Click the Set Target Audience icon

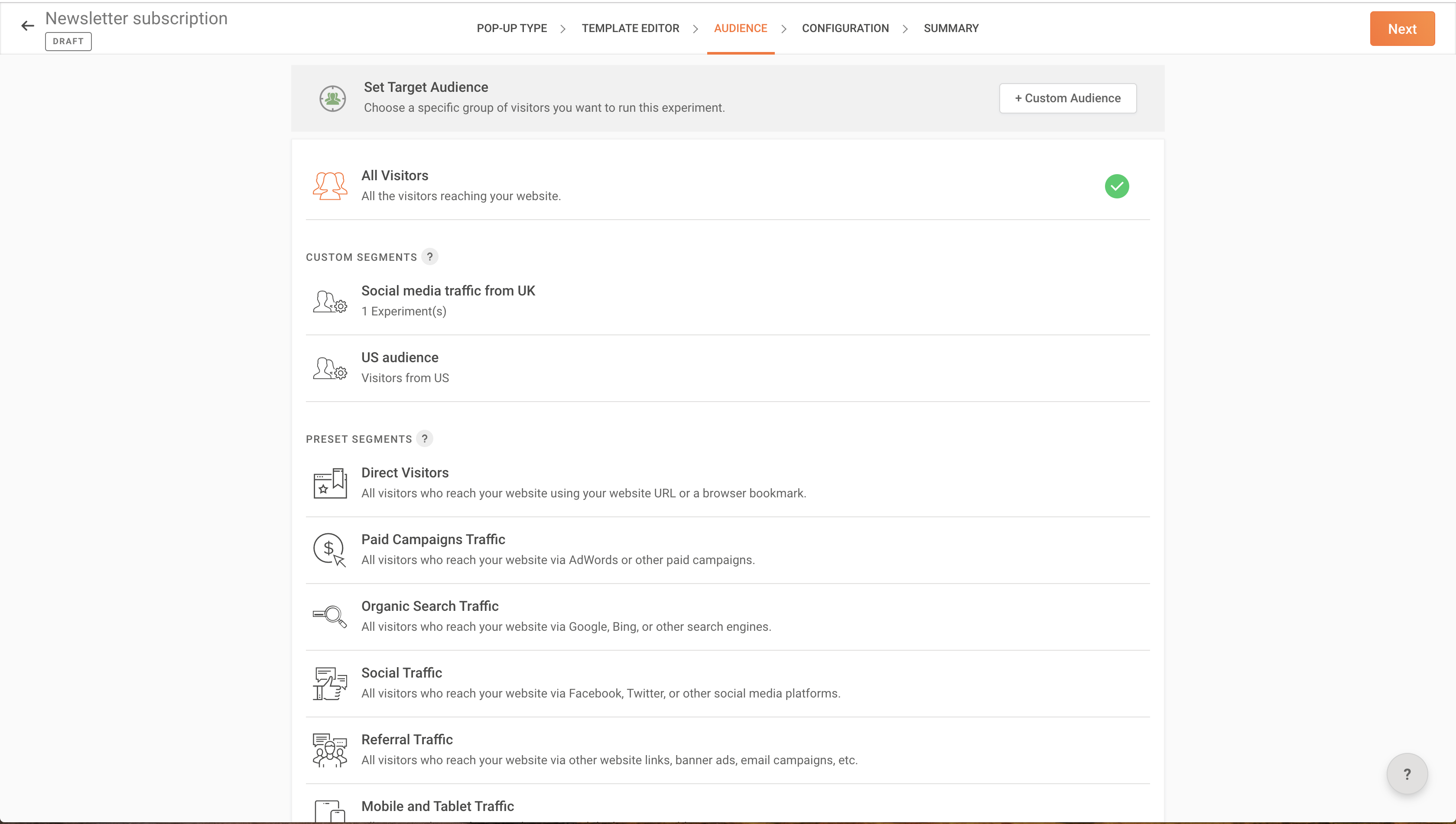332,98
